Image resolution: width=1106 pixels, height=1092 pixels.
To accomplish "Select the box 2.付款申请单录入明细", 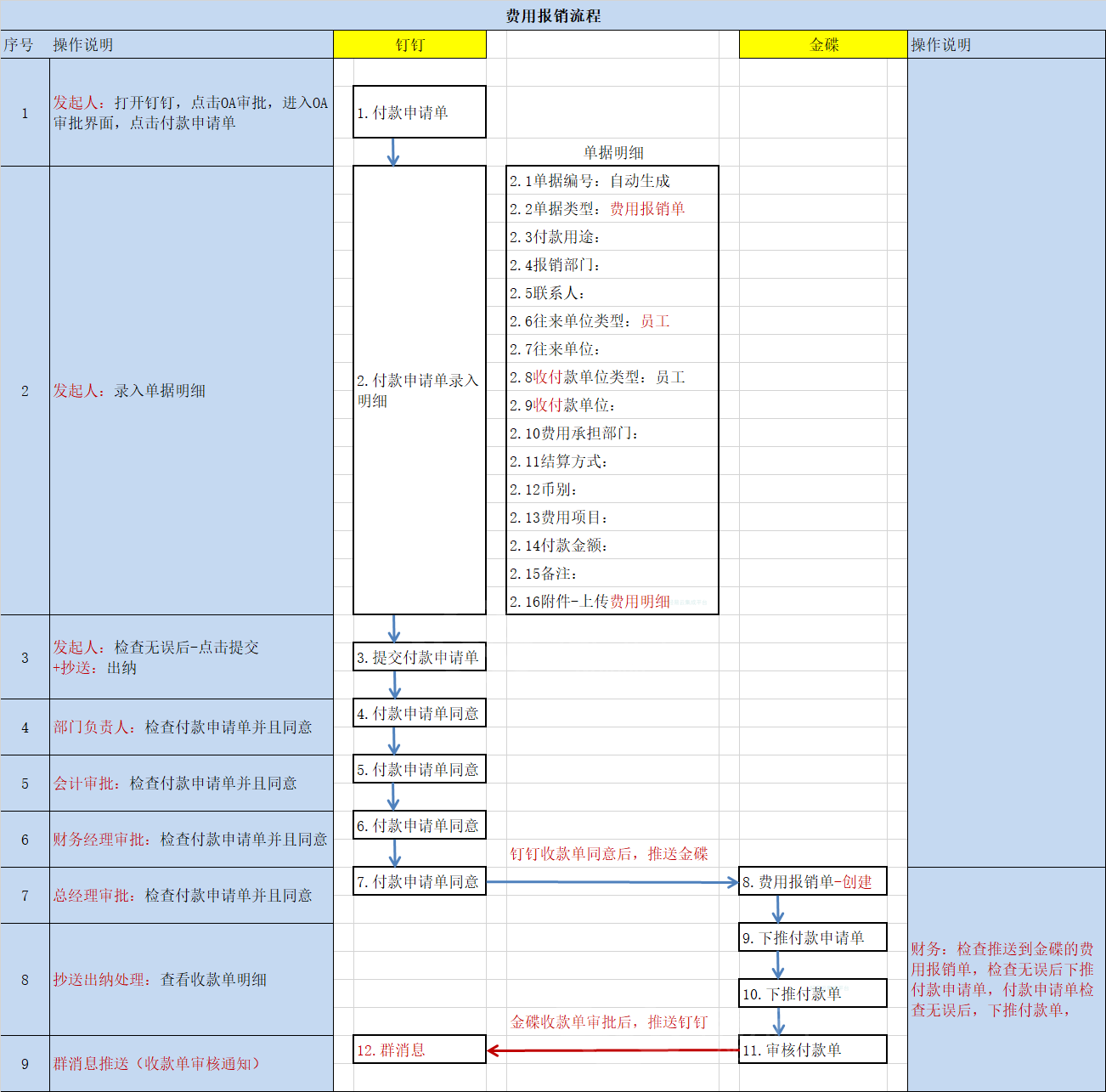I will coord(420,390).
